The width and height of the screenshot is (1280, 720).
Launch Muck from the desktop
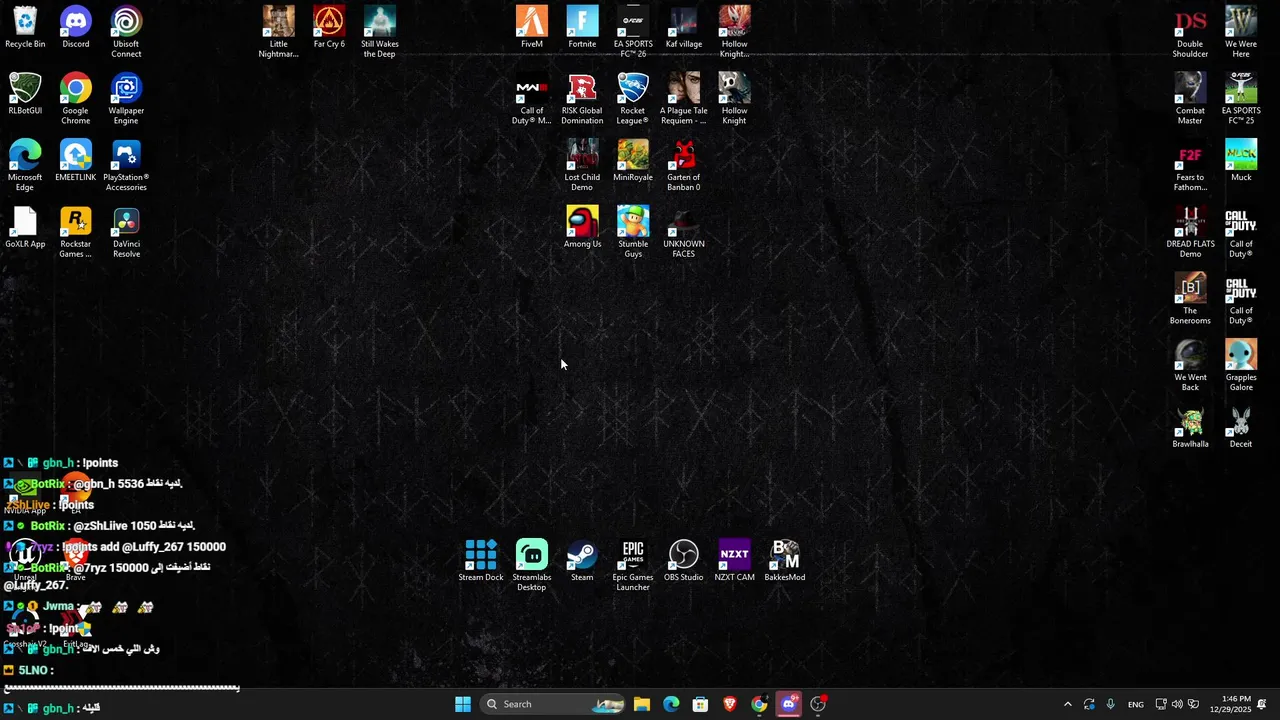point(1241,161)
